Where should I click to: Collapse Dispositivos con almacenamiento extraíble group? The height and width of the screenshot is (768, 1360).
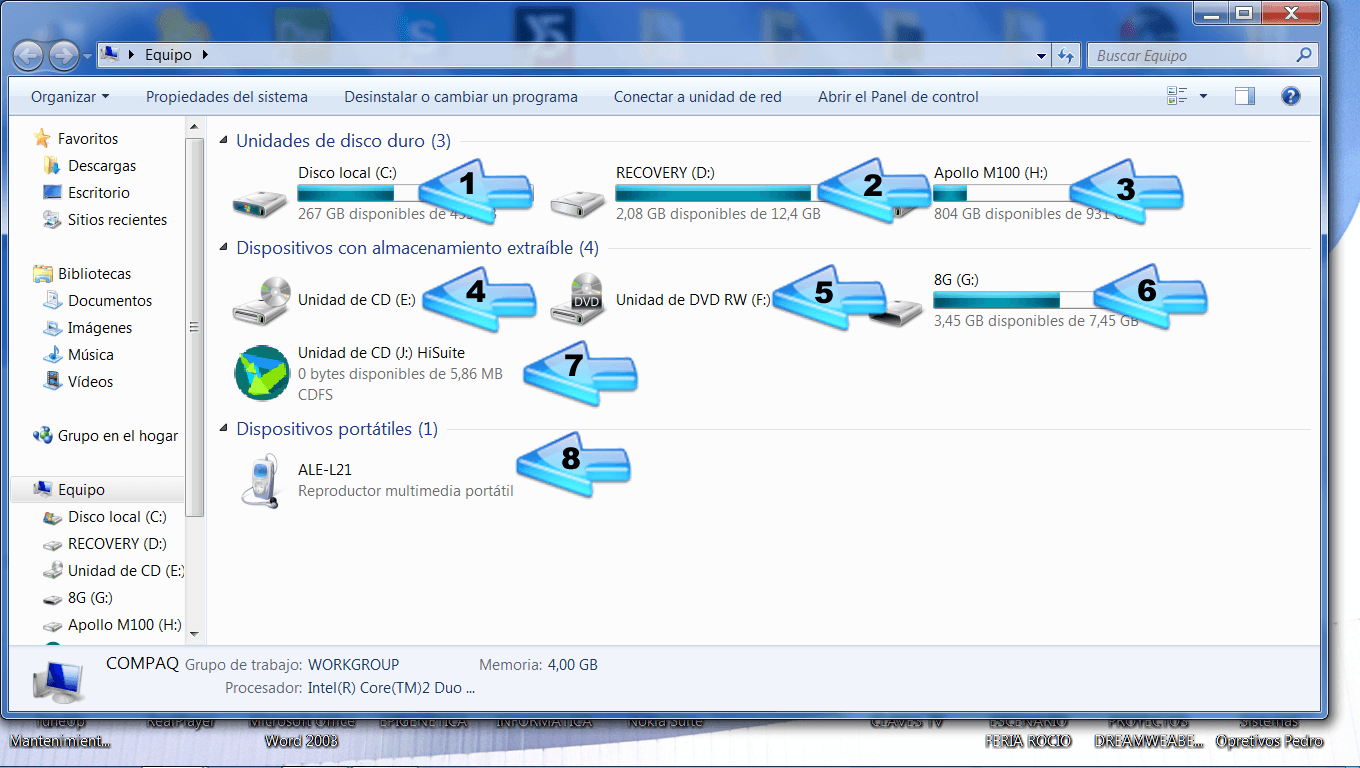point(224,248)
